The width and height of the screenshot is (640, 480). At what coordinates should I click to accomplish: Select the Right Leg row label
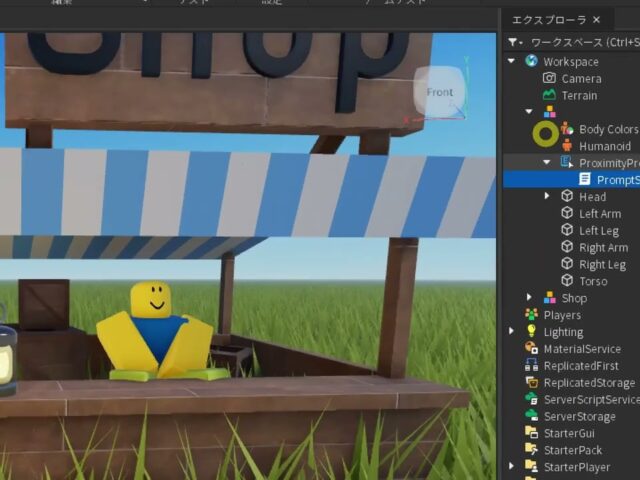[602, 264]
